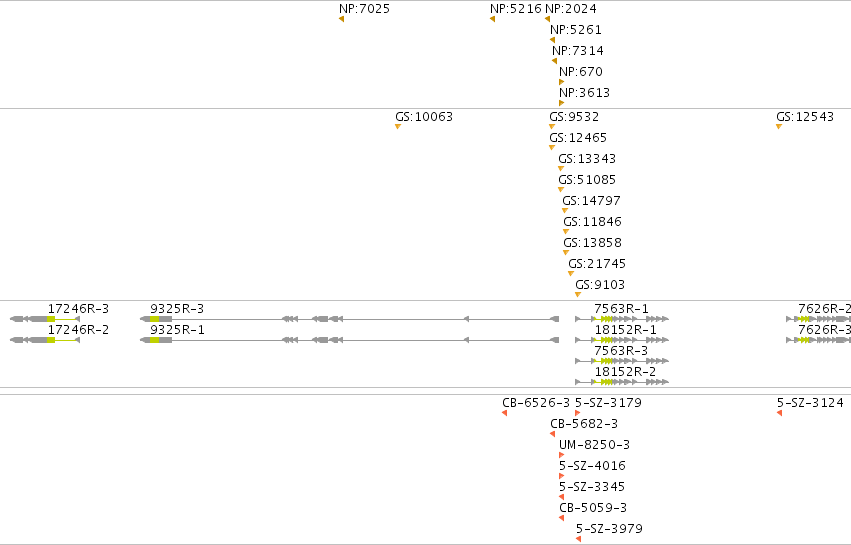Open the NP:3613 insertion entry

(x=585, y=93)
